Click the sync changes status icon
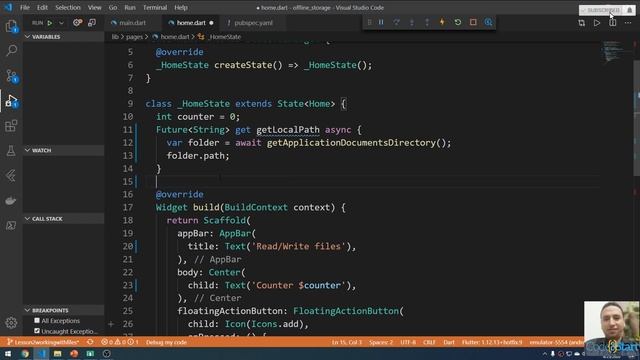This screenshot has height=360, width=640. click(x=90, y=342)
